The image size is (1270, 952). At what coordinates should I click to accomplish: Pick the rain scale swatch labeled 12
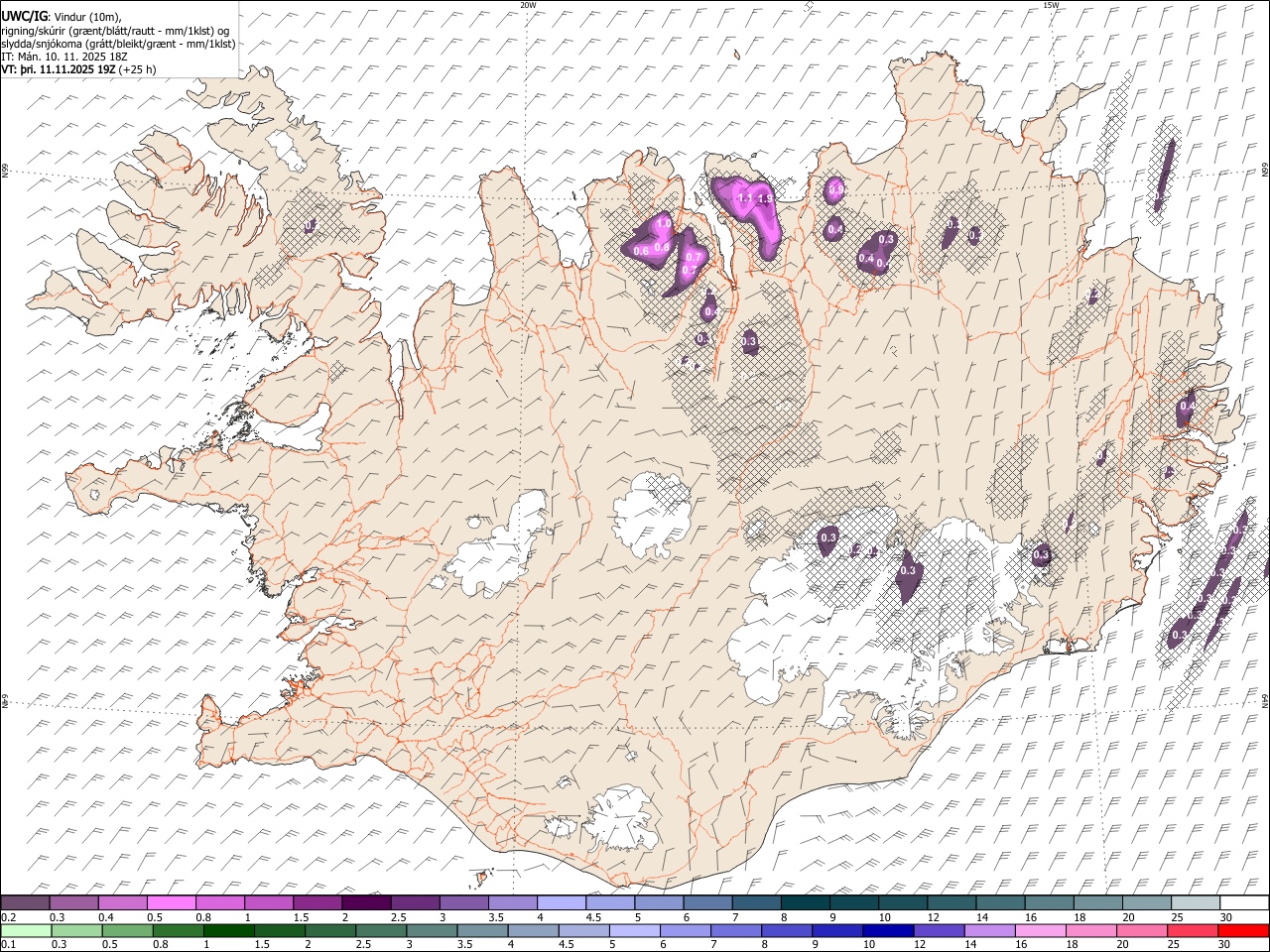tap(938, 930)
